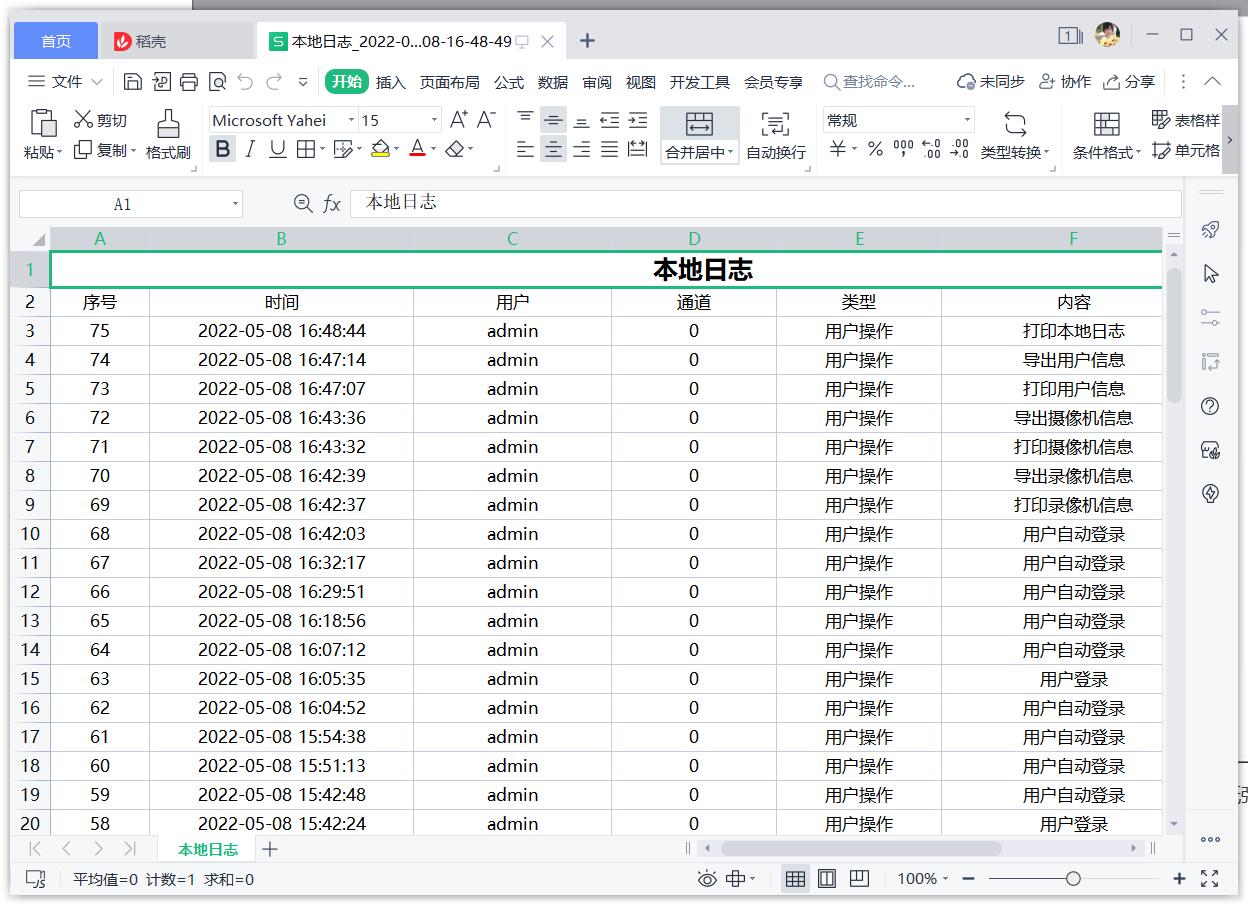
Task: Open the Name Box dropdown arrow
Action: point(236,204)
